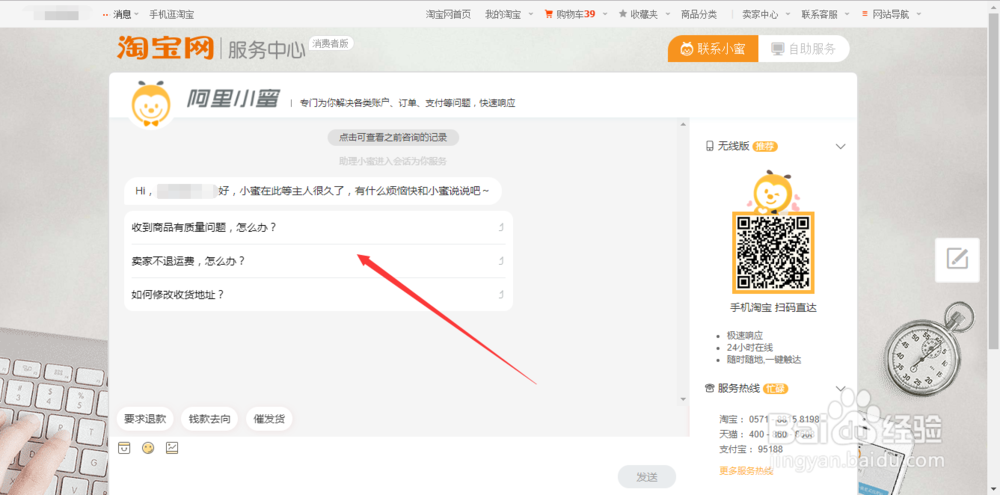Open the 网站导航 dropdown
Image resolution: width=1000 pixels, height=495 pixels.
click(918, 14)
